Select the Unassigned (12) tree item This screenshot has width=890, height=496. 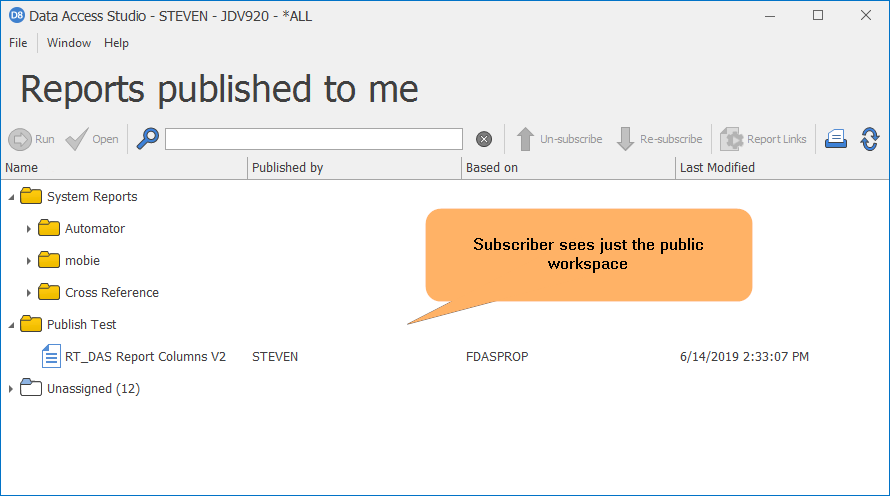click(x=93, y=388)
